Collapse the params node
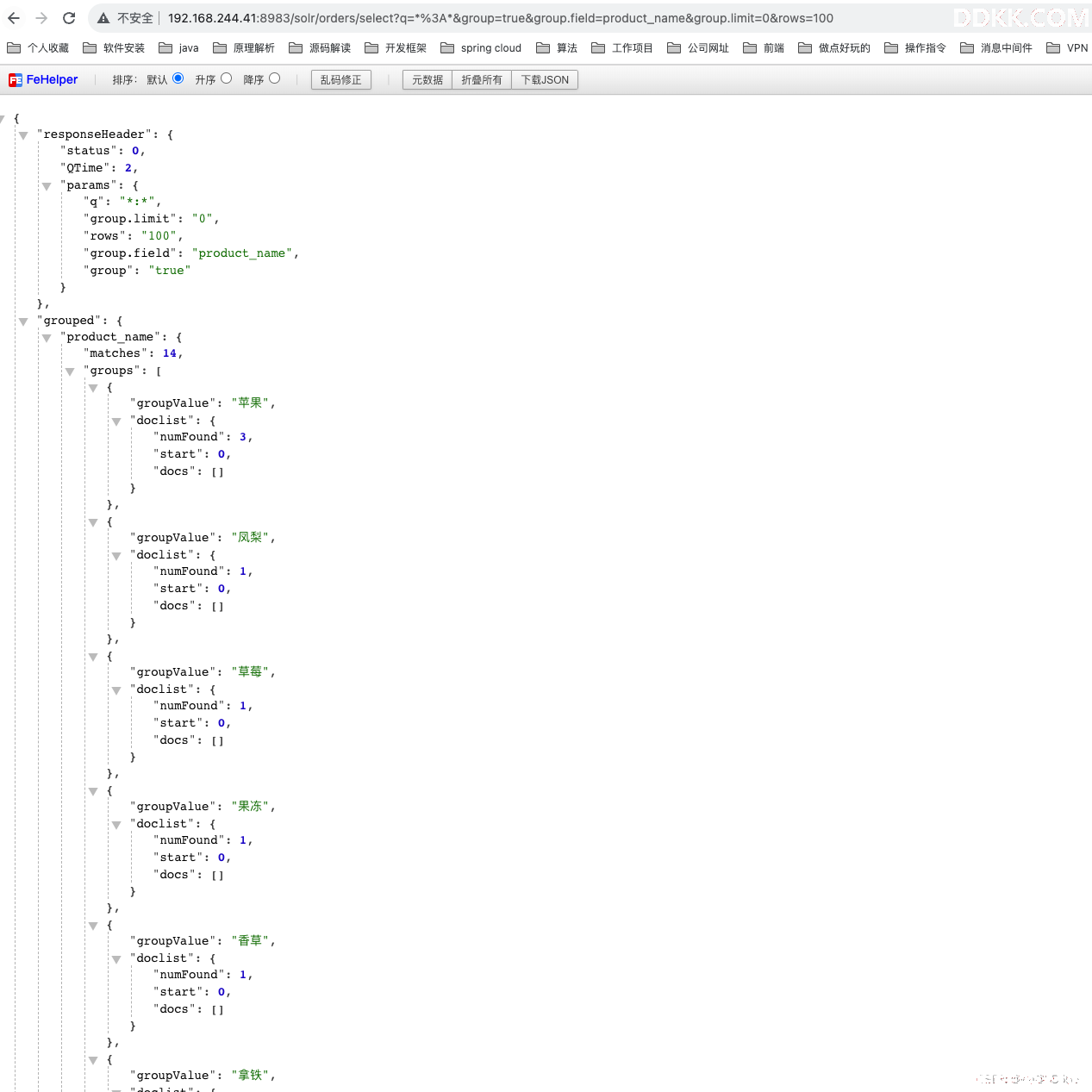Viewport: 1092px width, 1092px height. [x=47, y=186]
